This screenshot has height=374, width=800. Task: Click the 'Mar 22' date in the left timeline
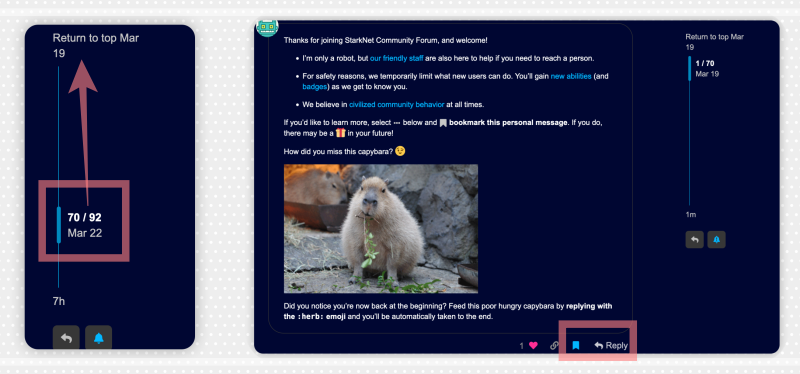[85, 234]
